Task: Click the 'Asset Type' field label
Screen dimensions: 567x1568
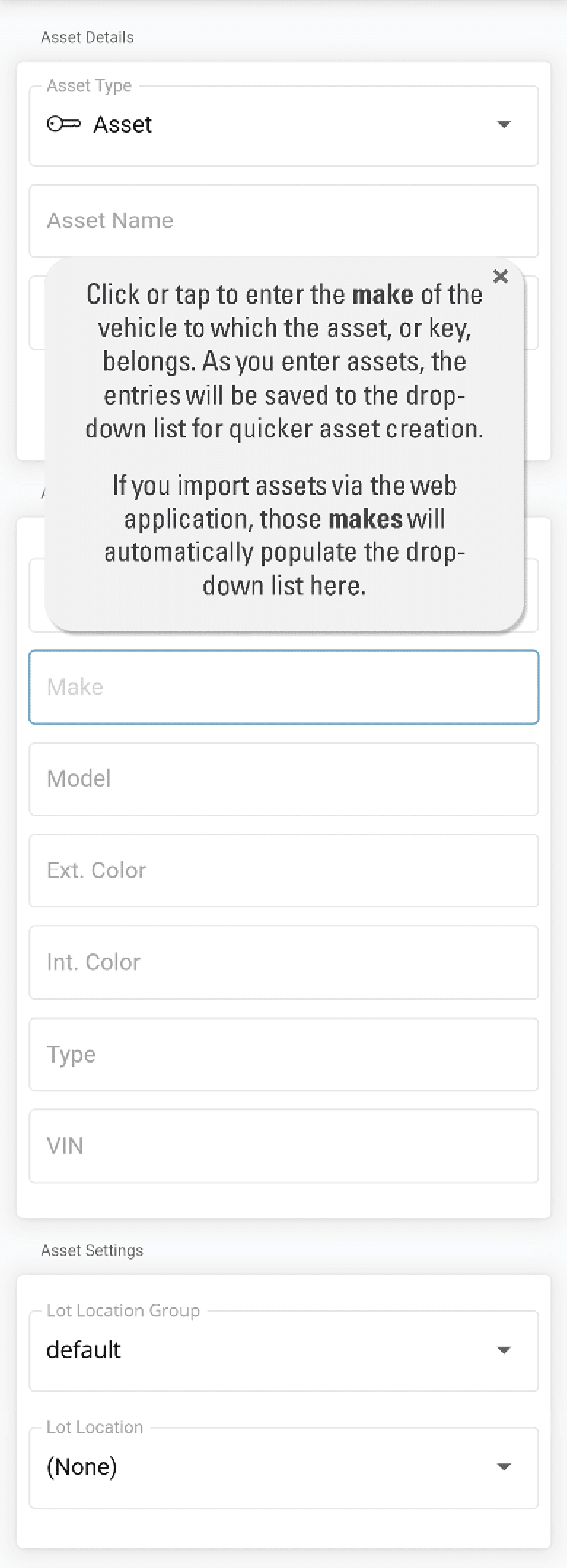Action: (x=89, y=85)
